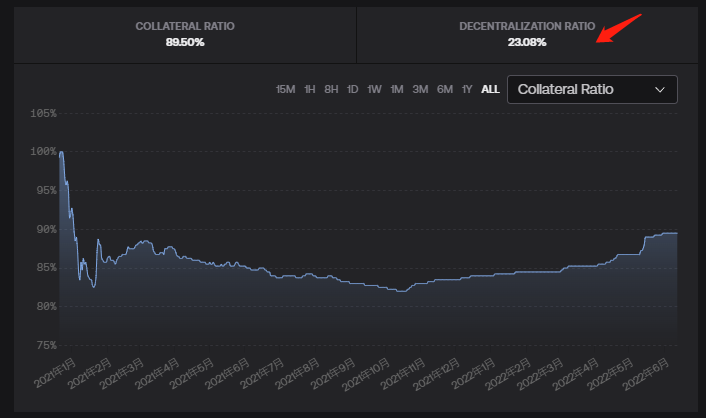Select the 15M time range
The width and height of the screenshot is (706, 418).
[285, 89]
